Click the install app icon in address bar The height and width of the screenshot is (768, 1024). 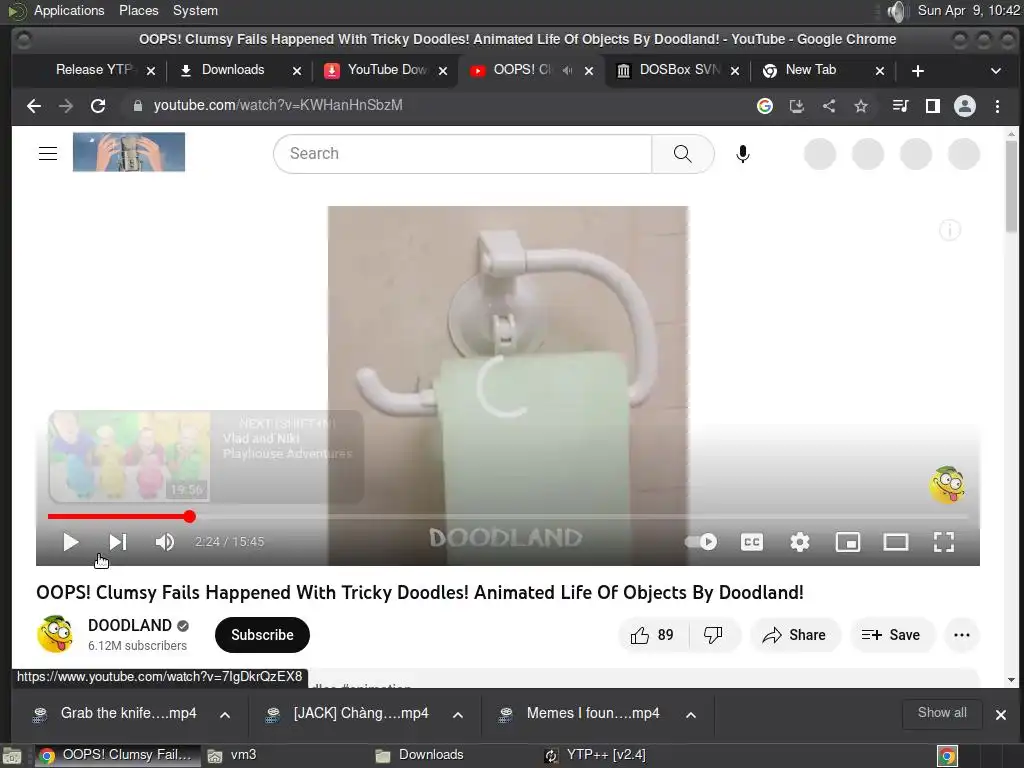[797, 106]
